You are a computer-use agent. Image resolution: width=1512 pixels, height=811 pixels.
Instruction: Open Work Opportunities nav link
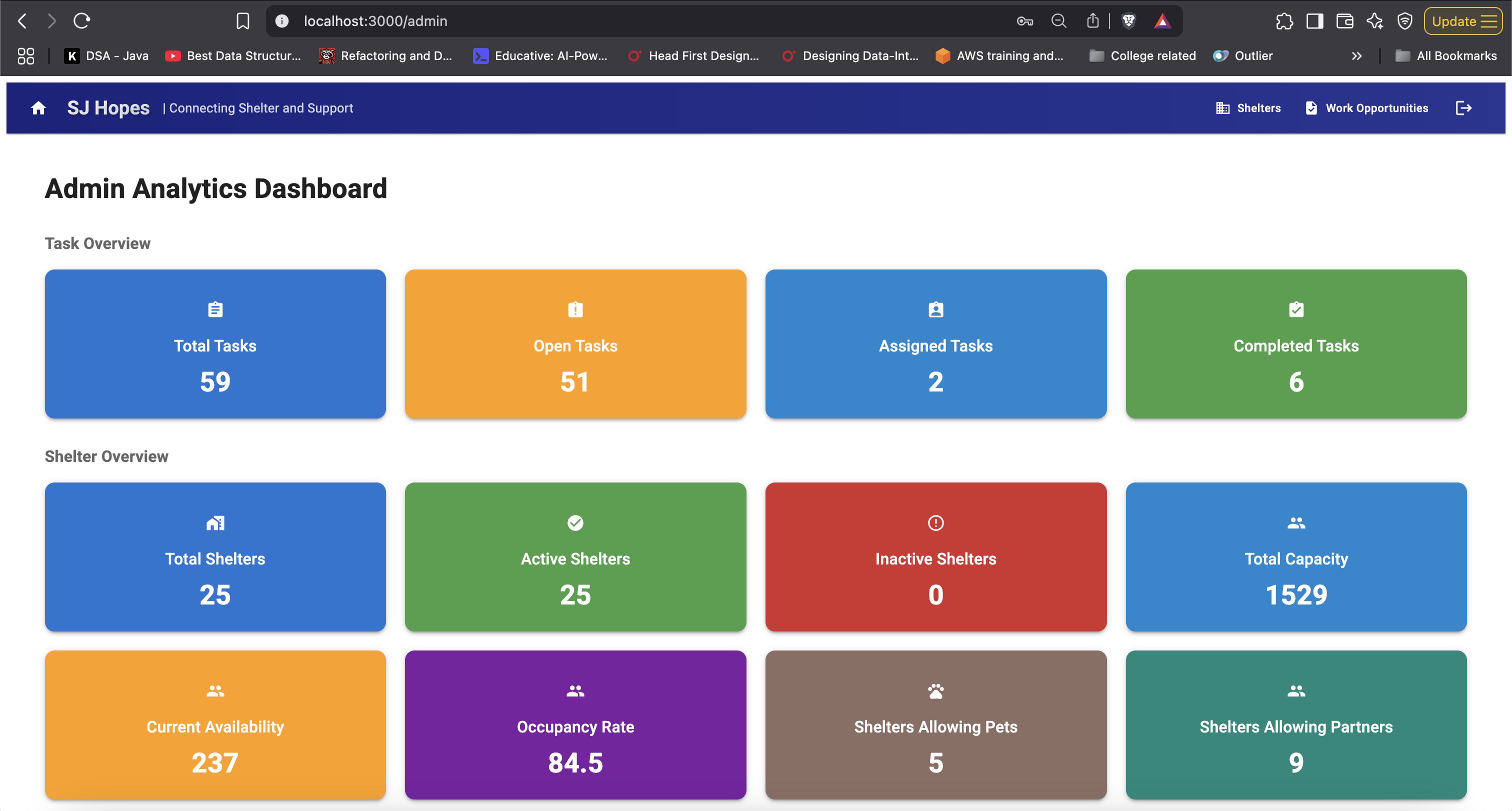click(x=1366, y=108)
